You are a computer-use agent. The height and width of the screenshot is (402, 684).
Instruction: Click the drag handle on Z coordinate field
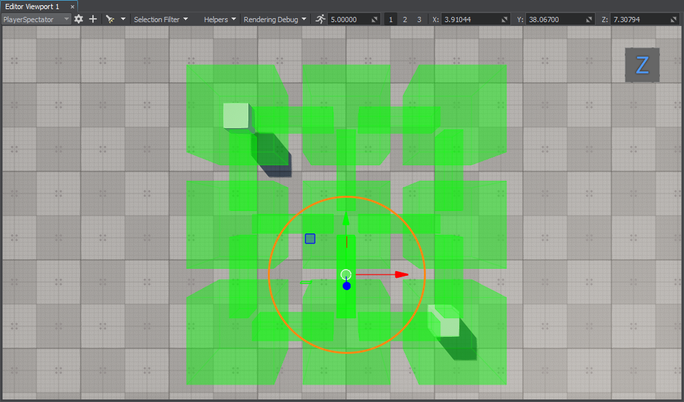pos(674,20)
